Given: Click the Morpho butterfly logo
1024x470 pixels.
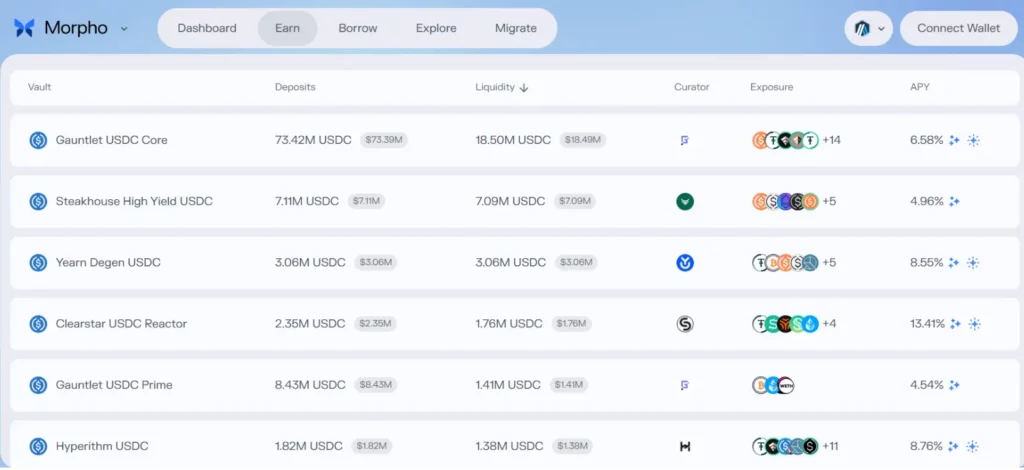Looking at the screenshot, I should 24,28.
